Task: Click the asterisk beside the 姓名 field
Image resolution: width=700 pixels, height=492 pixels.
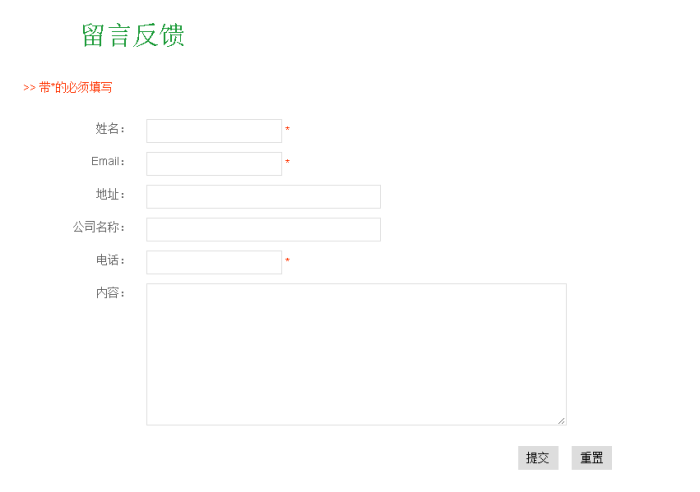Action: (x=287, y=130)
